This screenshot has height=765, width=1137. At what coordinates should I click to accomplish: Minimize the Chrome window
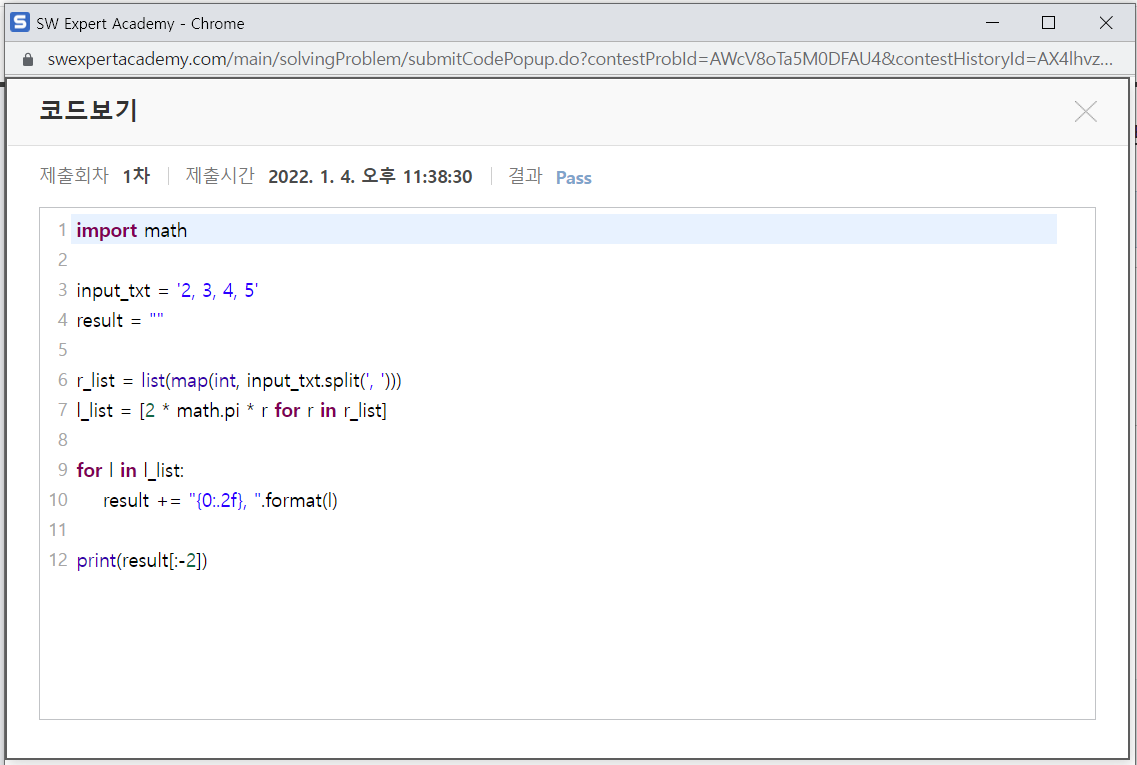(993, 22)
